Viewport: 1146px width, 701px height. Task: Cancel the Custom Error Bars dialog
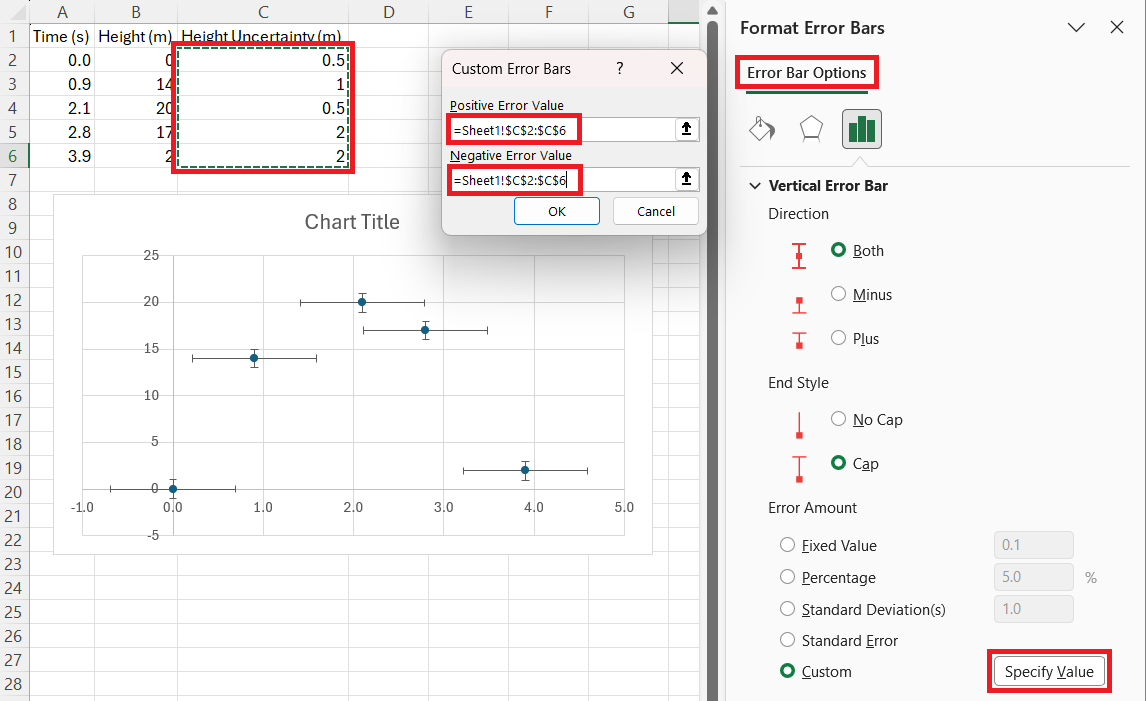click(x=656, y=211)
